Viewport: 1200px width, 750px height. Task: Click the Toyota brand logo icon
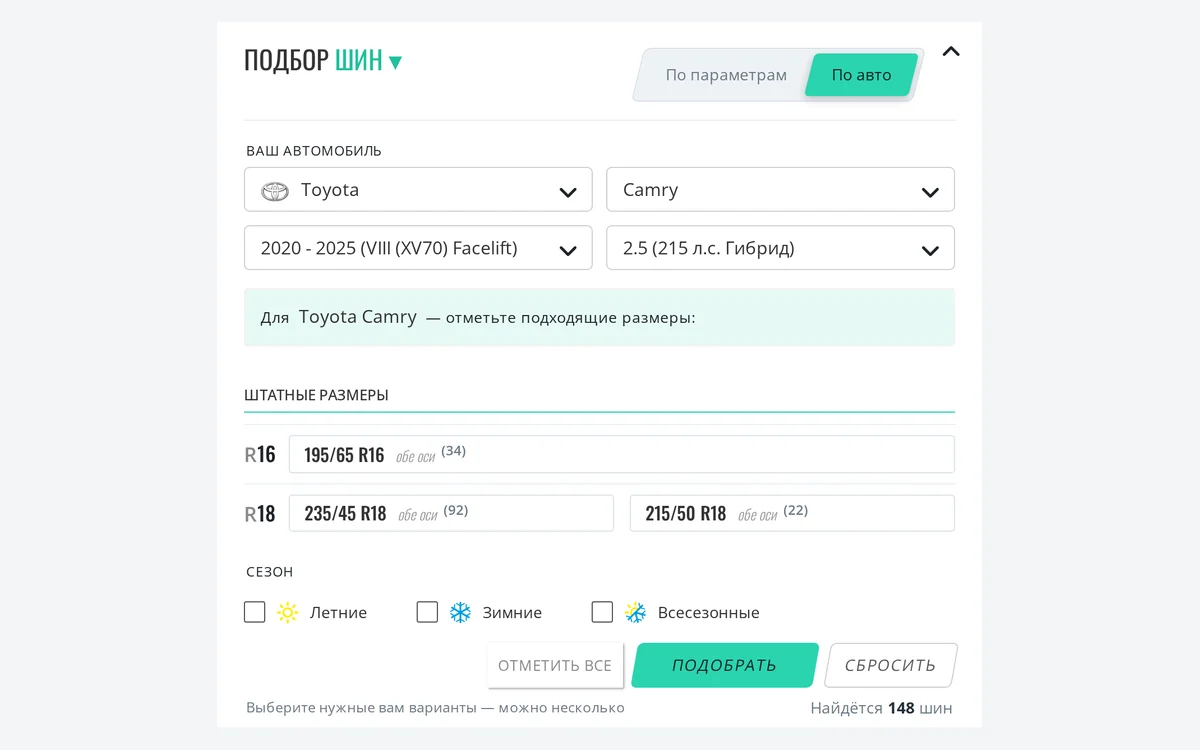tap(275, 191)
